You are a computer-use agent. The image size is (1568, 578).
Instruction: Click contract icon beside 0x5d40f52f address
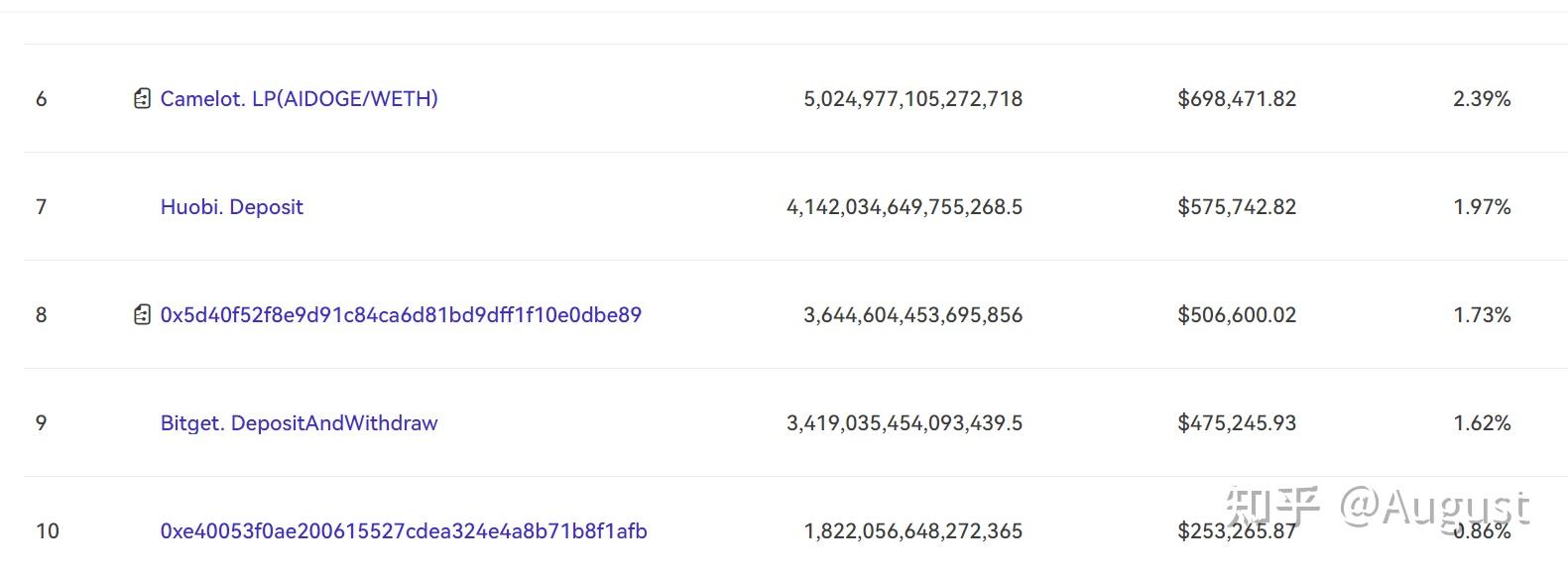pyautogui.click(x=142, y=314)
